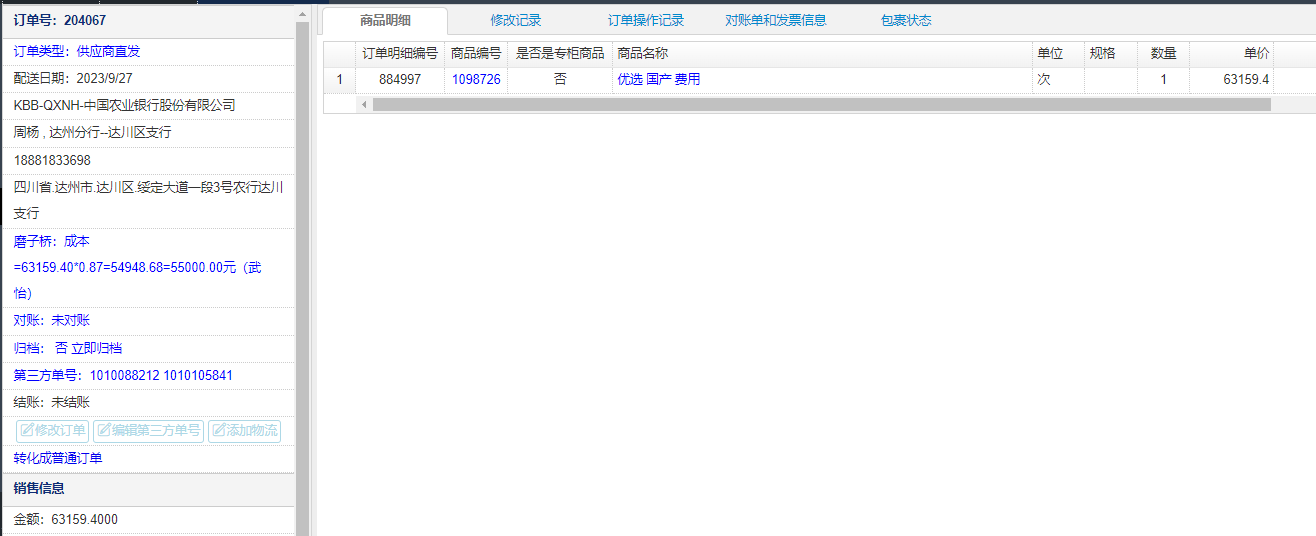The image size is (1316, 536).
Task: Open the 订单操作记录 tab
Action: pos(646,20)
